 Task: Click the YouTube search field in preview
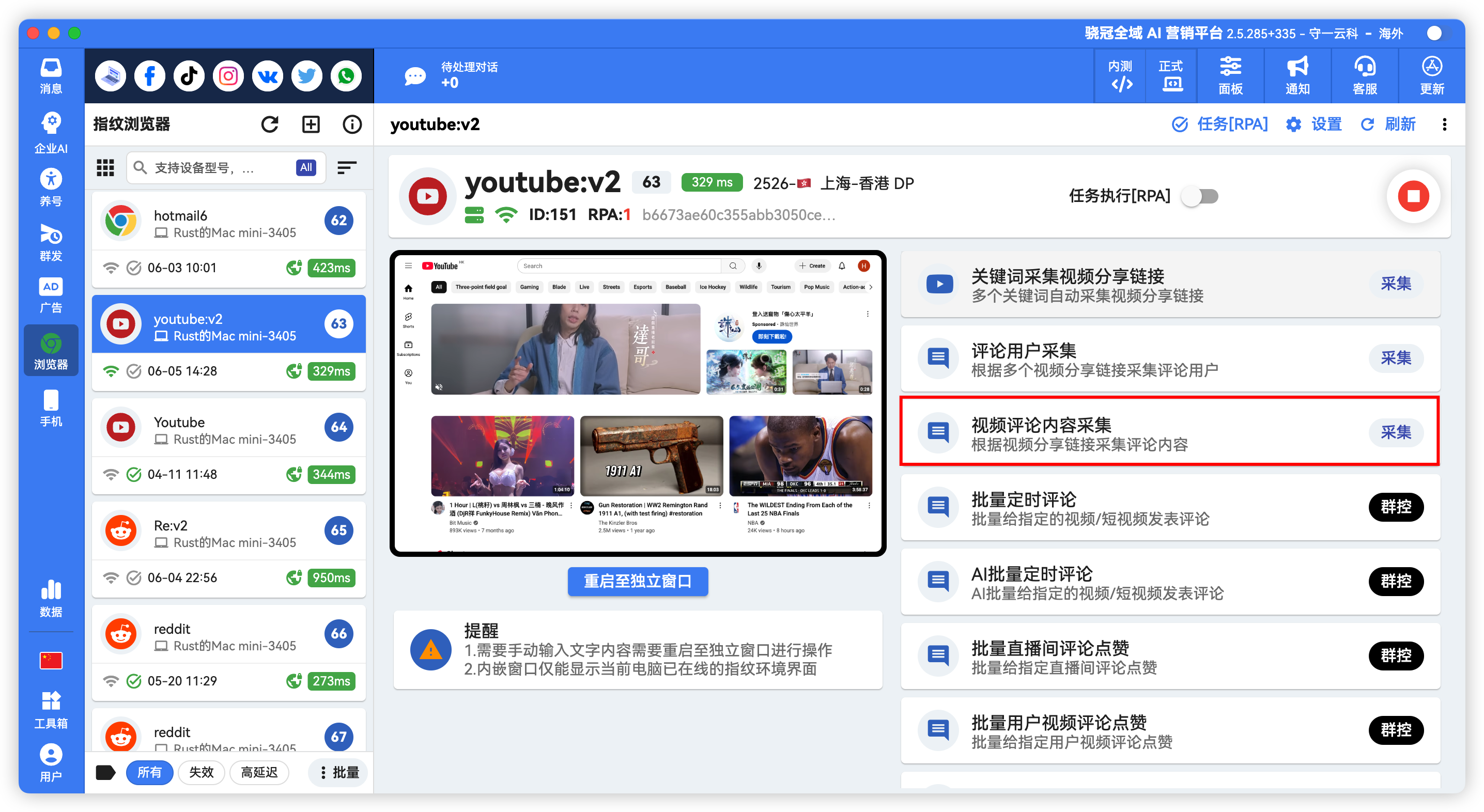pyautogui.click(x=620, y=266)
